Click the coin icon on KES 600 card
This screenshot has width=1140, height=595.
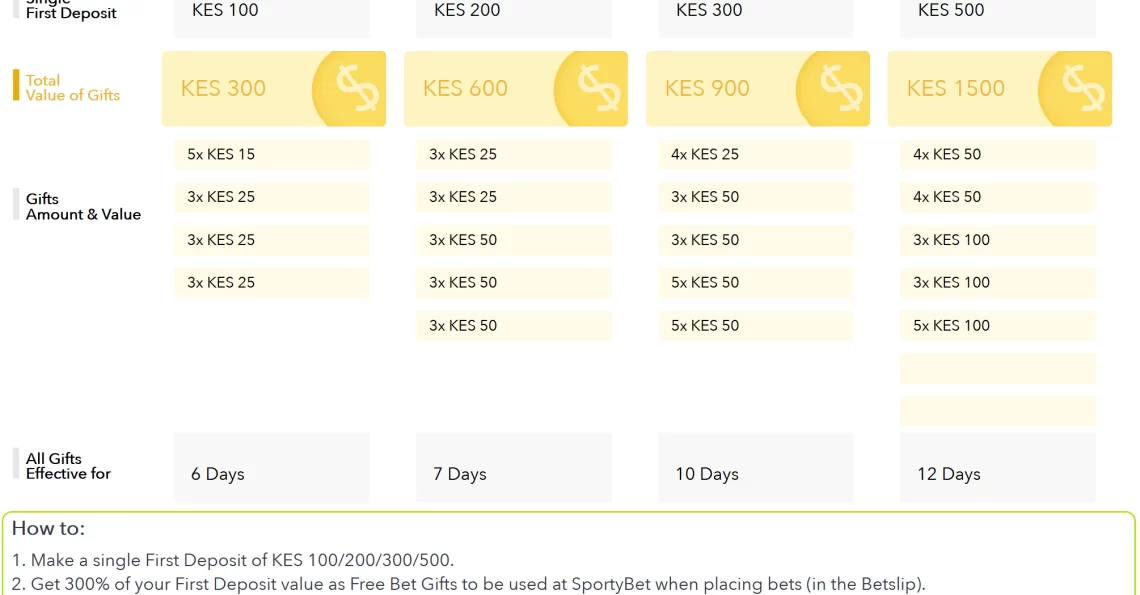591,89
